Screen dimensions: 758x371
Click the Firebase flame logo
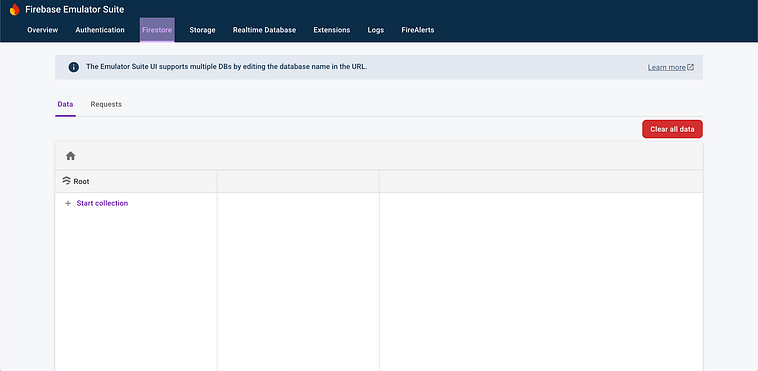[x=15, y=9]
